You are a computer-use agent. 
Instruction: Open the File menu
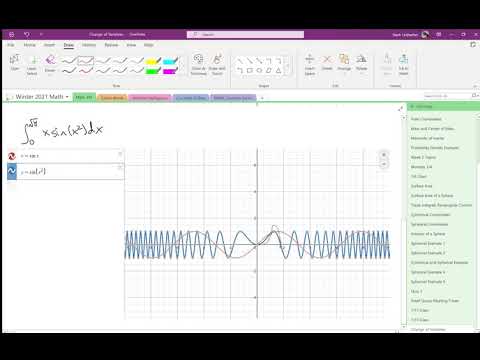click(x=11, y=45)
